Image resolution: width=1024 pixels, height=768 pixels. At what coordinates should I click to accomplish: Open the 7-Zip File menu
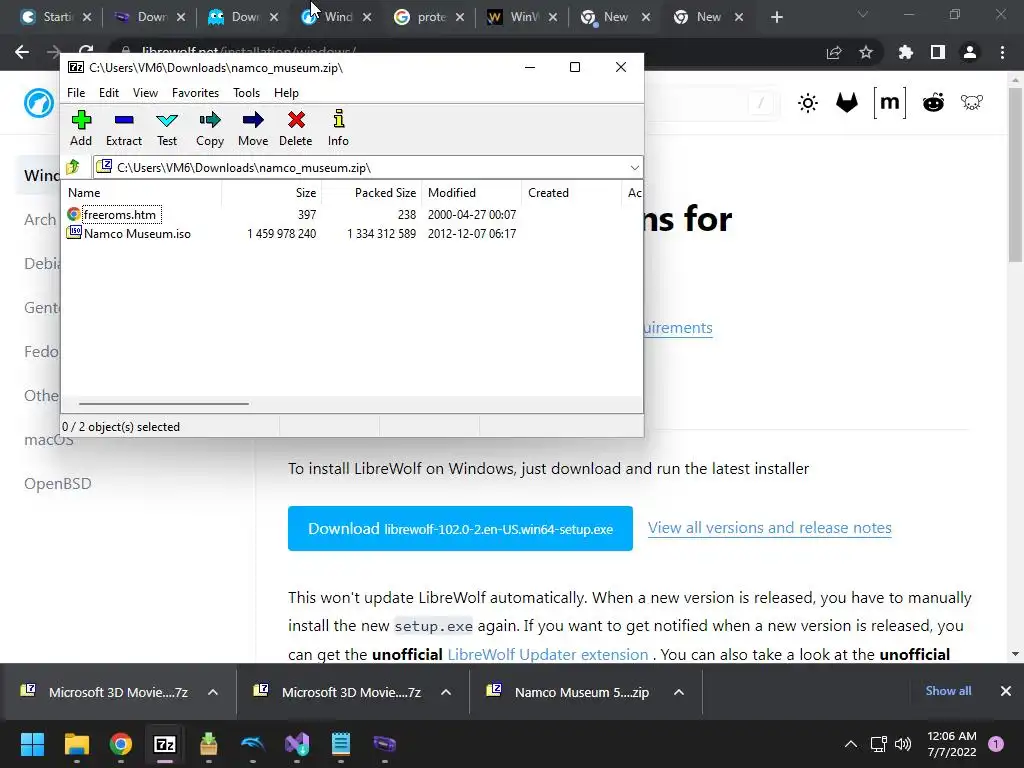[x=76, y=93]
